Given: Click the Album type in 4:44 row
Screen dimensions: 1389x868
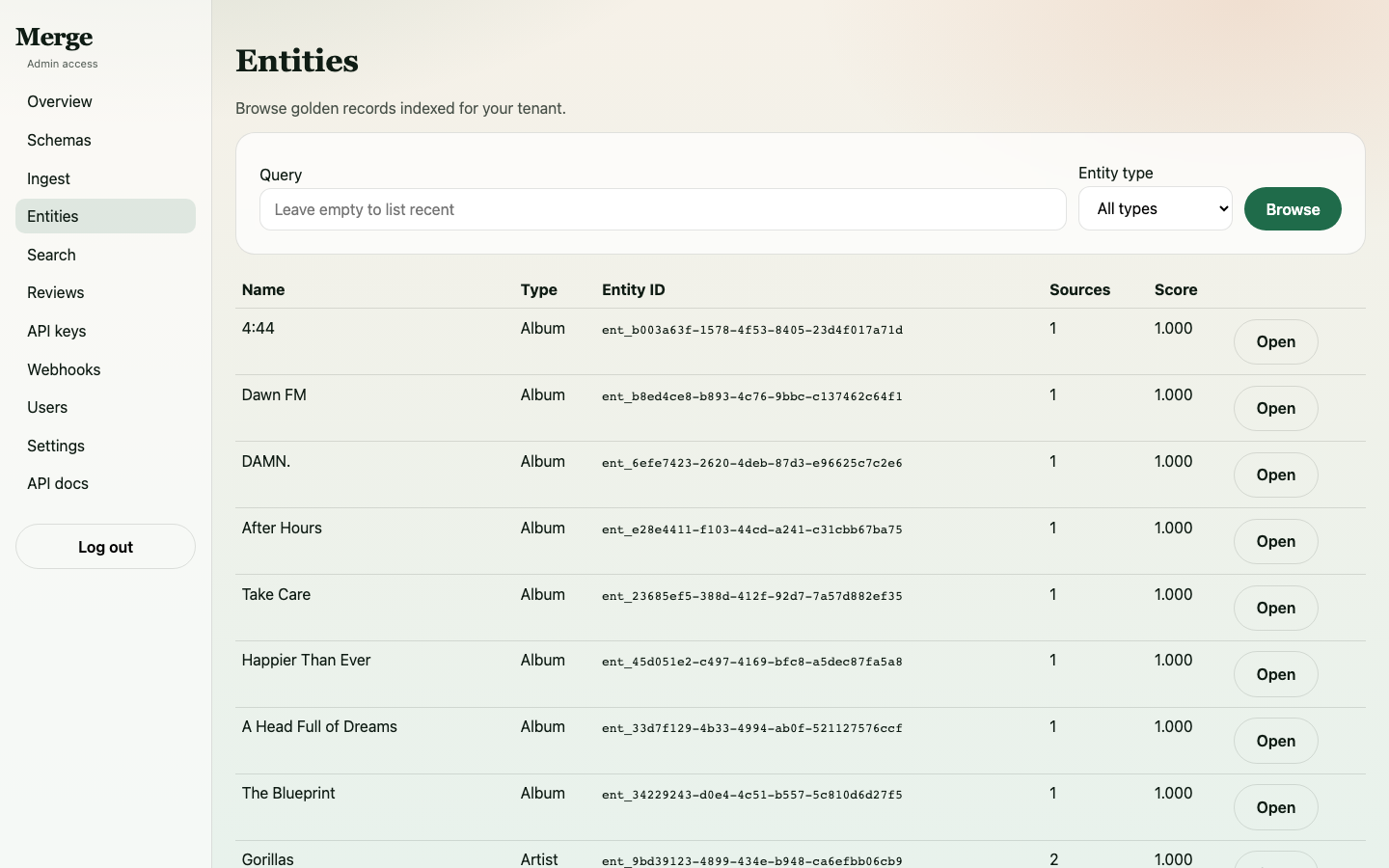Looking at the screenshot, I should pyautogui.click(x=543, y=328).
